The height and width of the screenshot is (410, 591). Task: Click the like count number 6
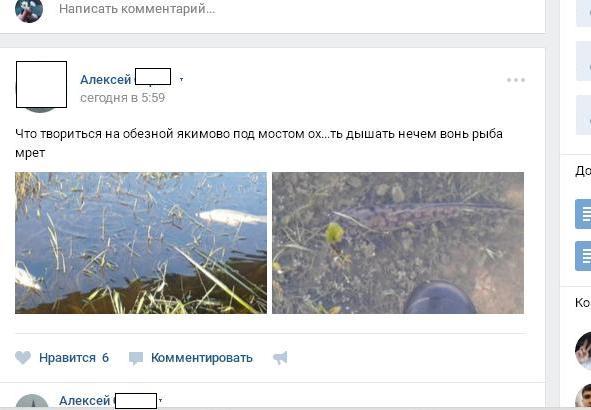click(106, 358)
